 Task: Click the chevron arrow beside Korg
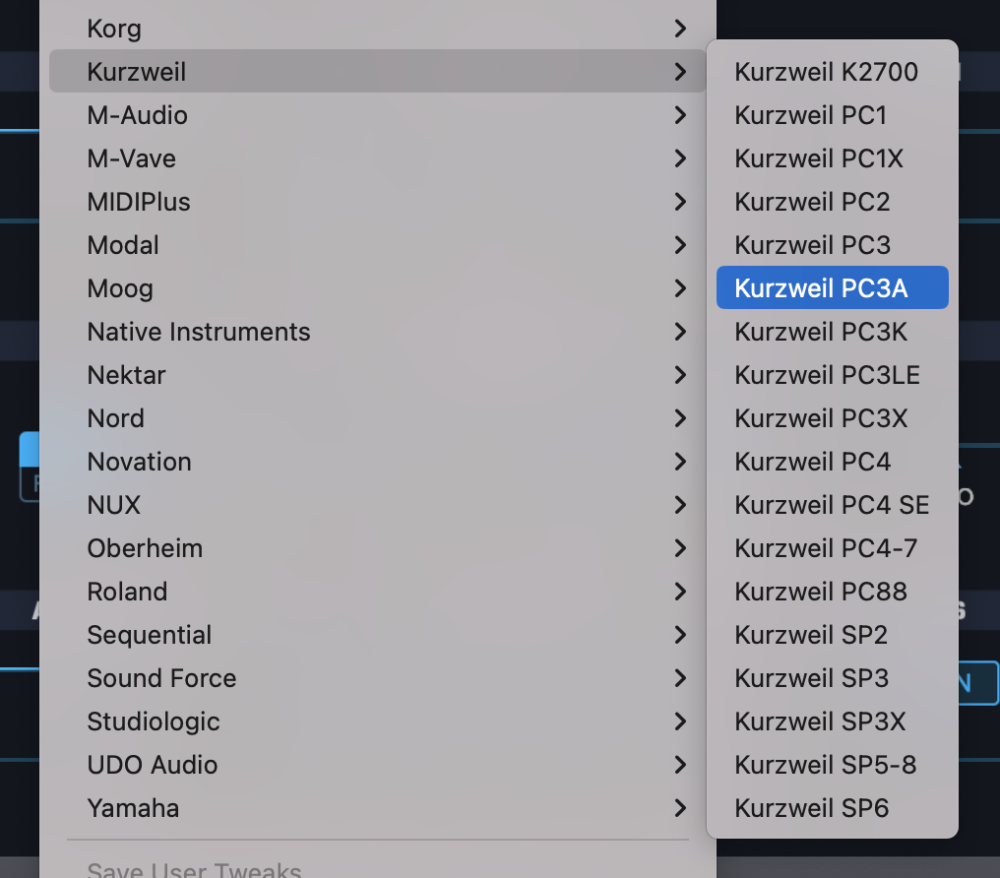680,29
